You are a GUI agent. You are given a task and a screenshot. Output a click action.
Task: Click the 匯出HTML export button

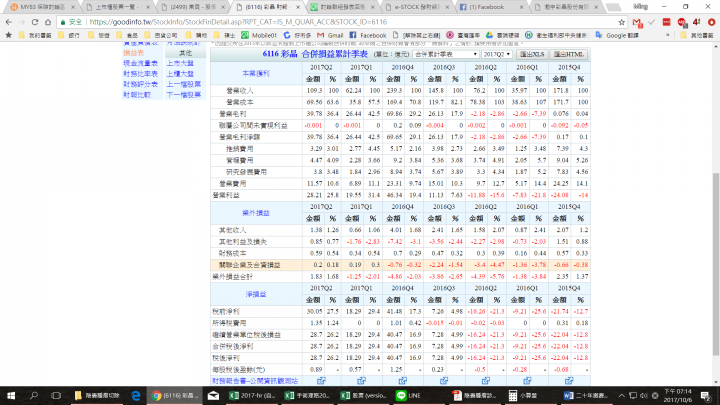click(568, 54)
